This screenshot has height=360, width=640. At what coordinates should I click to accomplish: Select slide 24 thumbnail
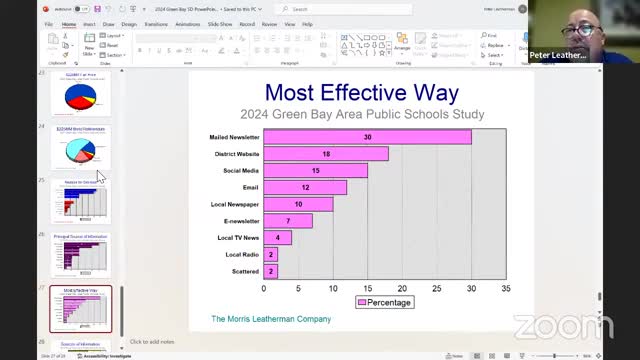point(81,147)
